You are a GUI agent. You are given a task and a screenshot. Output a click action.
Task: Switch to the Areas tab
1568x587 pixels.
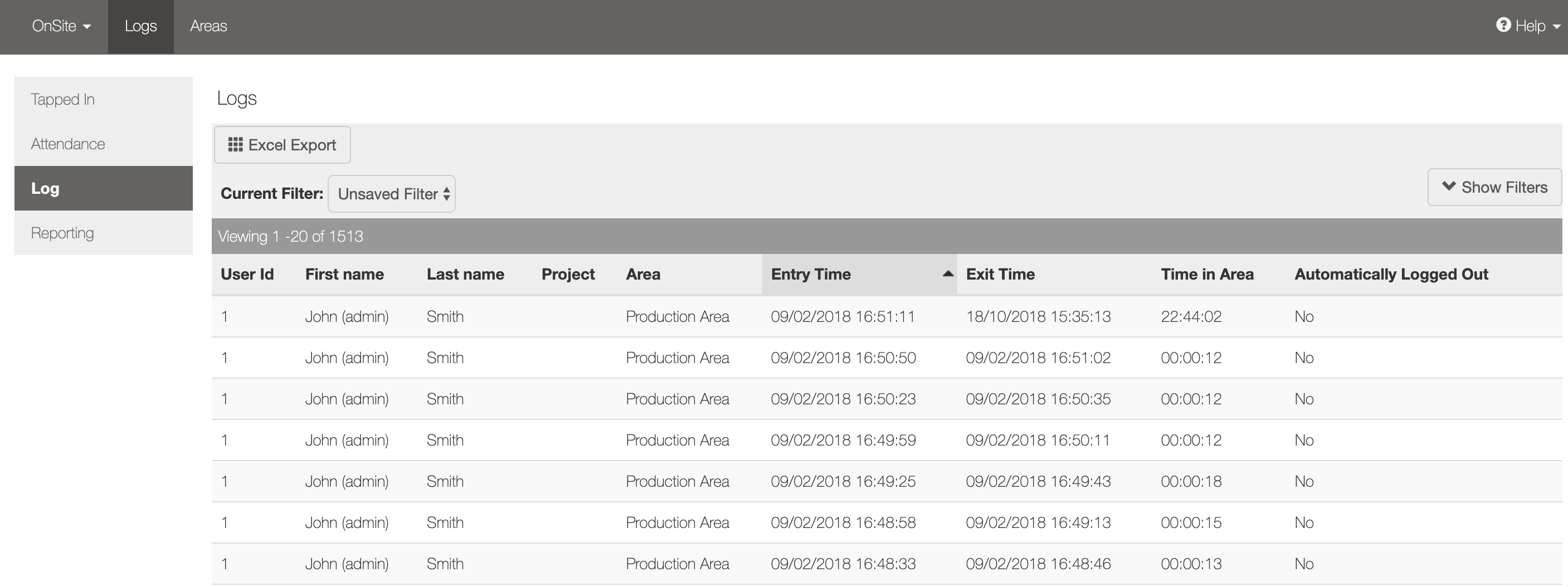pyautogui.click(x=208, y=26)
